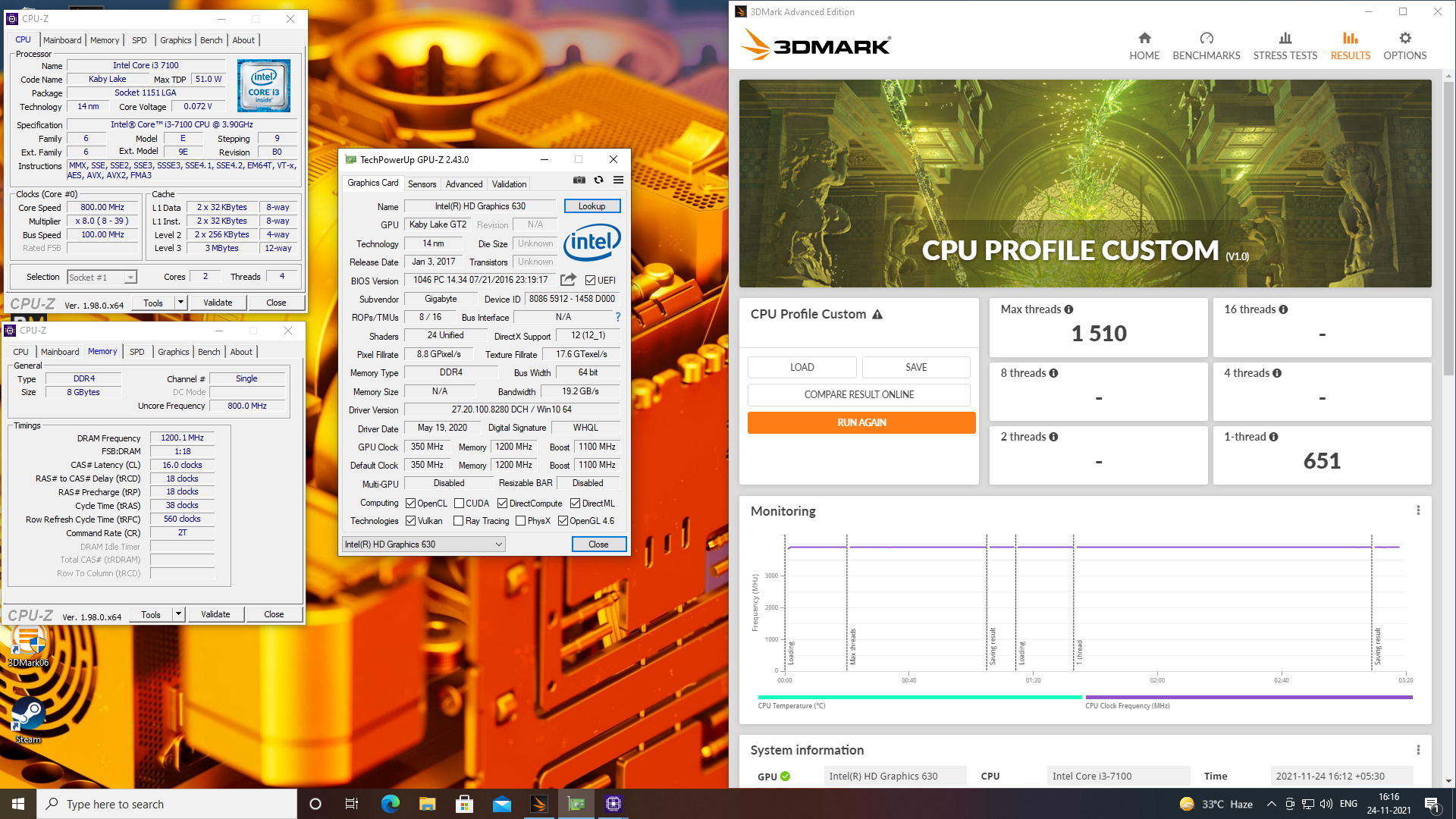Viewport: 1456px width, 819px height.
Task: Open Microsoft Edge from taskbar
Action: pyautogui.click(x=391, y=804)
